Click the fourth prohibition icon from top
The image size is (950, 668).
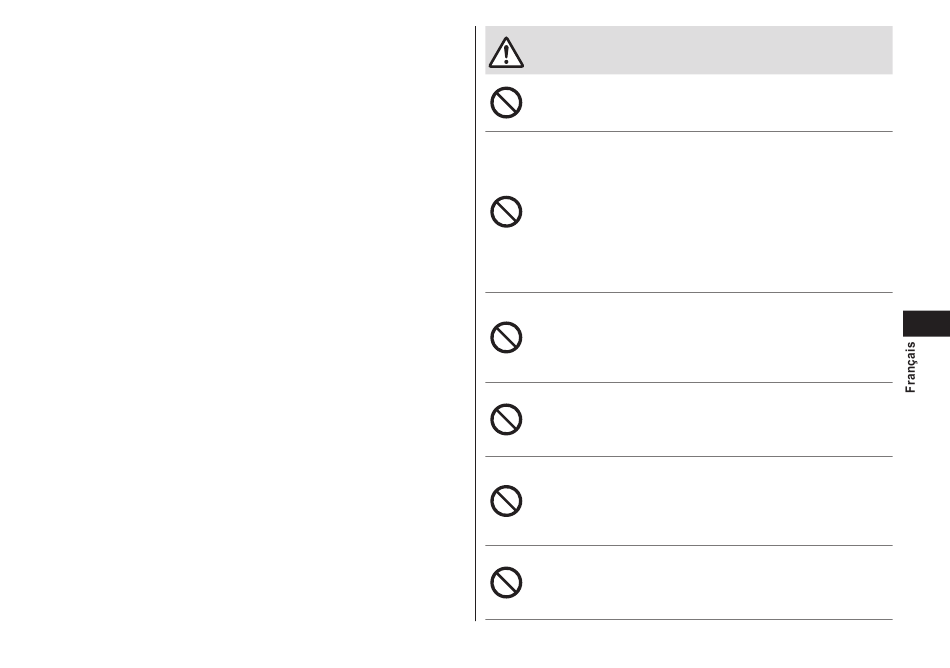tap(506, 419)
